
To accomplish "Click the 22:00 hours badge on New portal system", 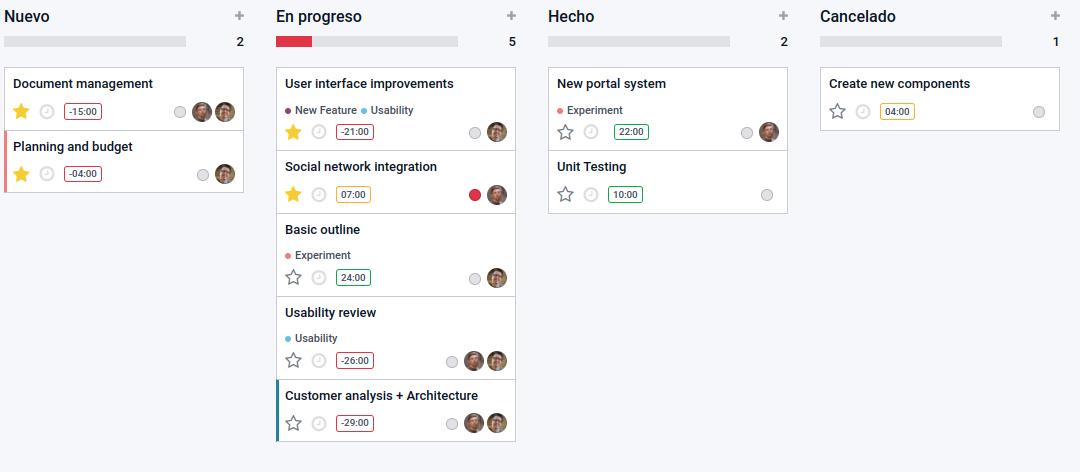I will click(x=632, y=132).
